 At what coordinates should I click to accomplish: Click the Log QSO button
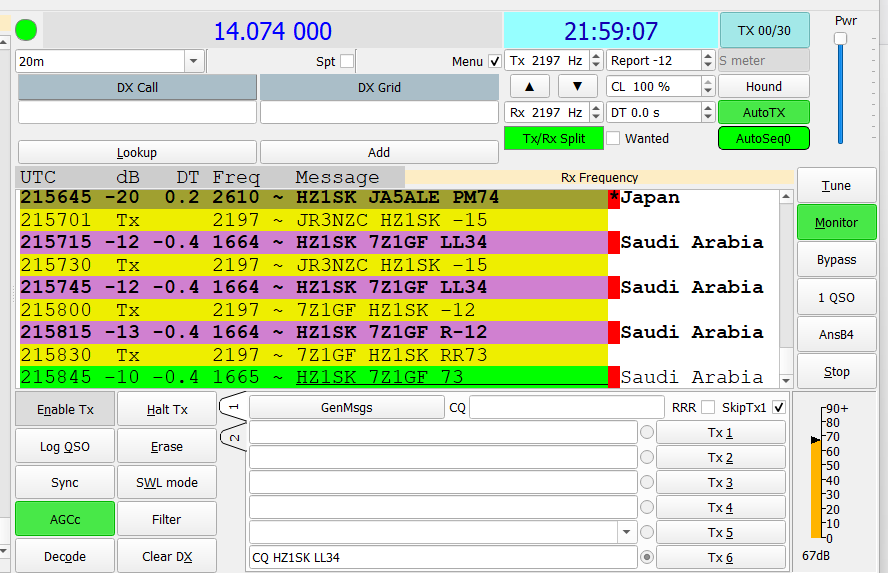tap(65, 446)
